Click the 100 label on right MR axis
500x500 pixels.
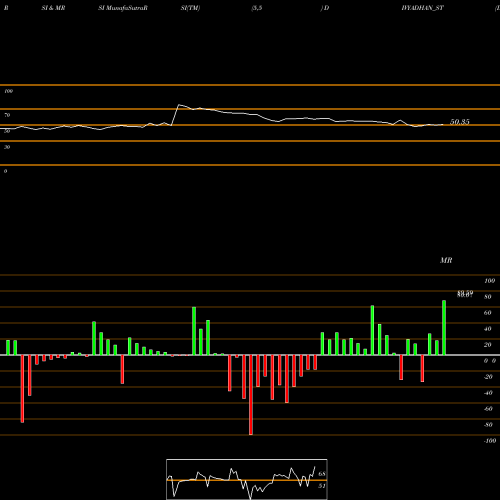489,281
